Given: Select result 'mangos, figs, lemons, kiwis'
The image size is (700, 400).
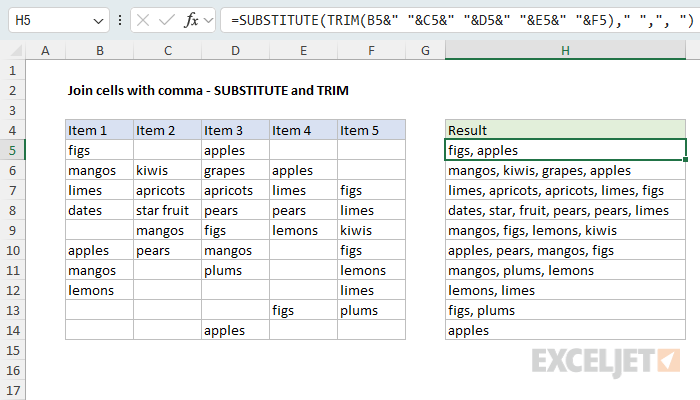Looking at the screenshot, I should 565,230.
